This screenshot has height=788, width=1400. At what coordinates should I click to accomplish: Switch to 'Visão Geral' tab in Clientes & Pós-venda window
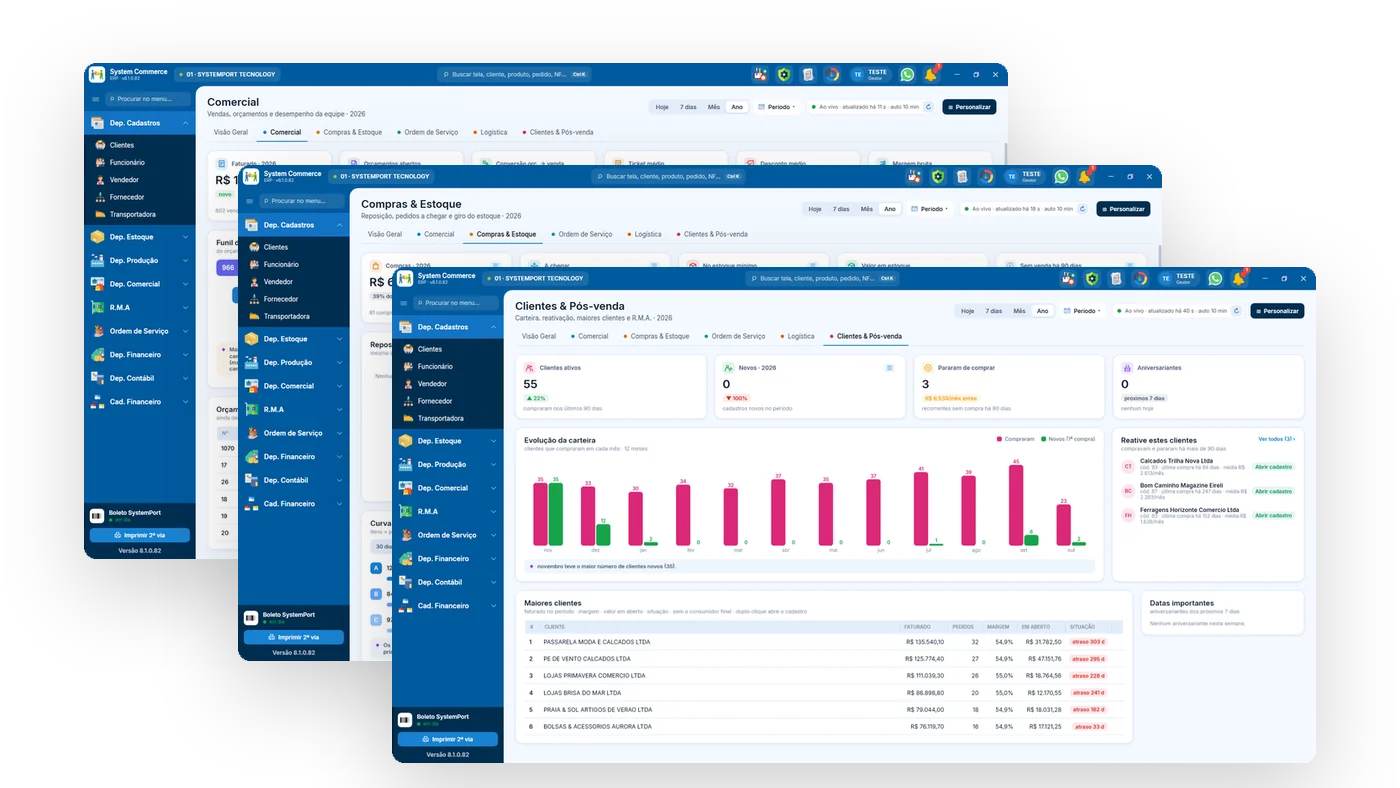pos(539,336)
